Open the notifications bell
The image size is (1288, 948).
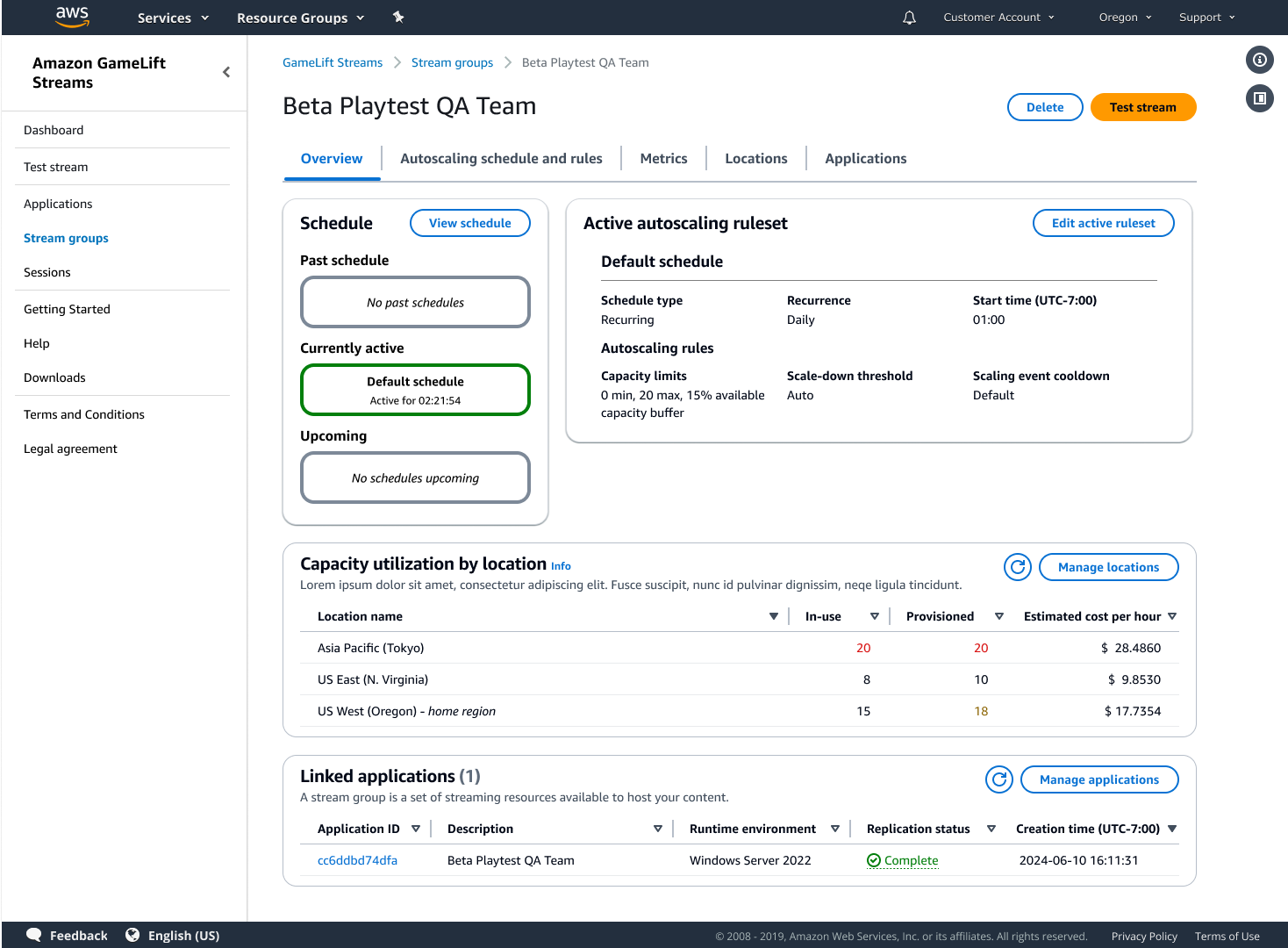point(909,18)
